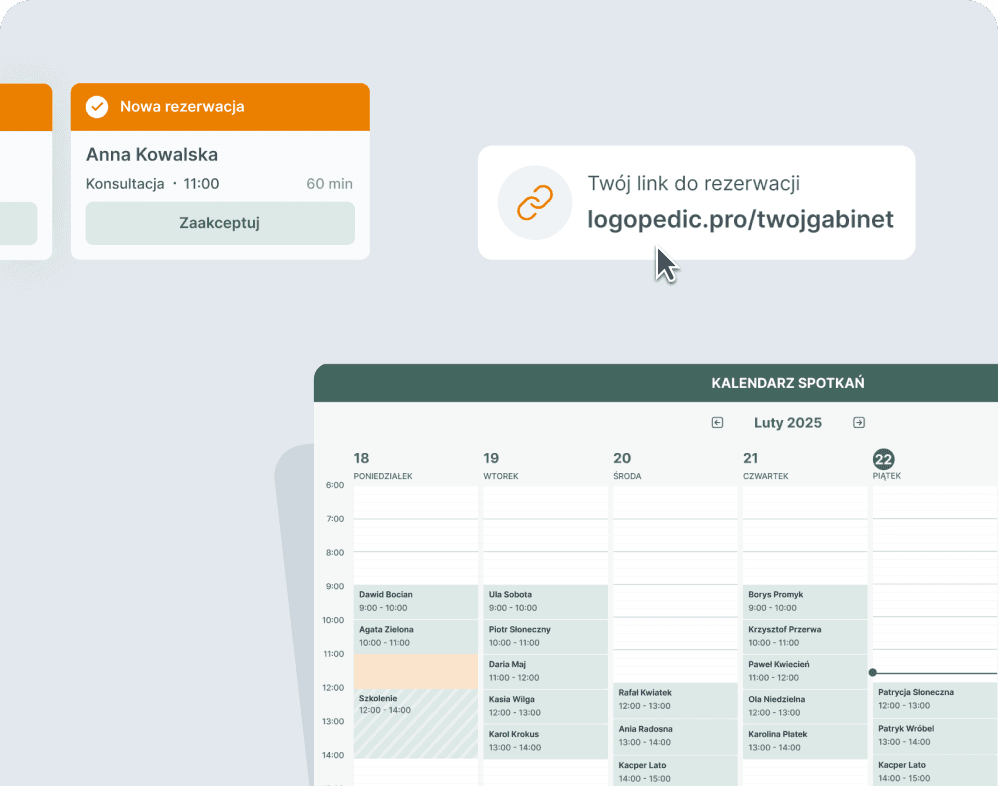Click the 12:00 time label
This screenshot has width=998, height=786.
pos(333,687)
